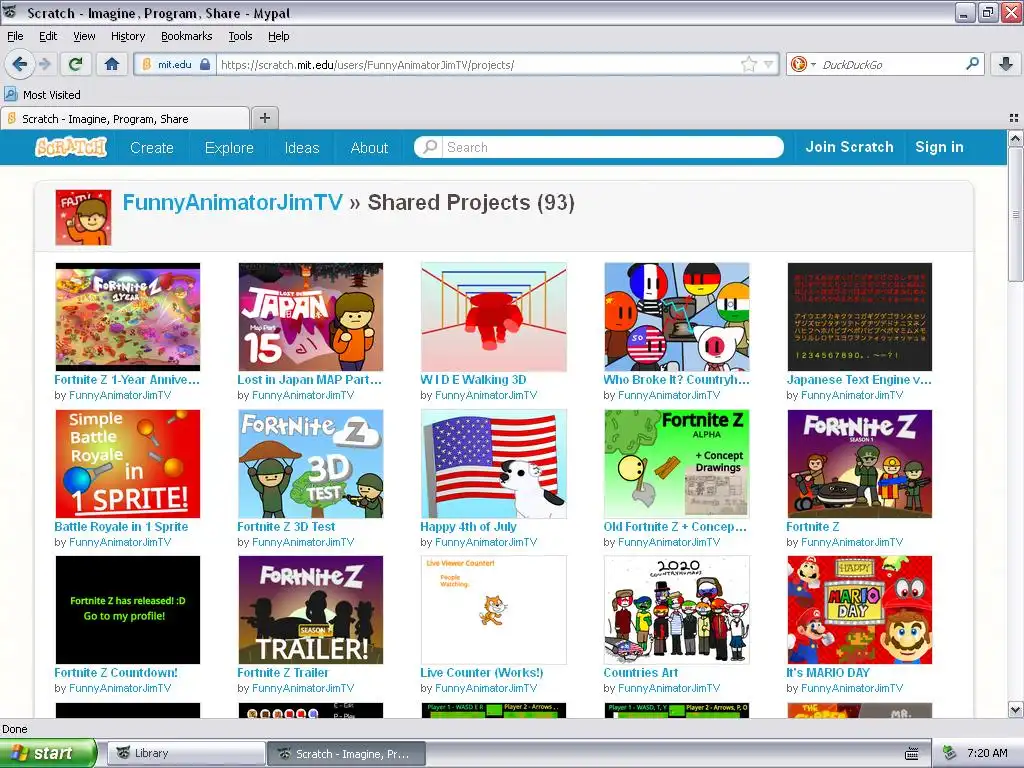Switch to the Library taskbar window
The width and height of the screenshot is (1024, 768).
(x=186, y=753)
